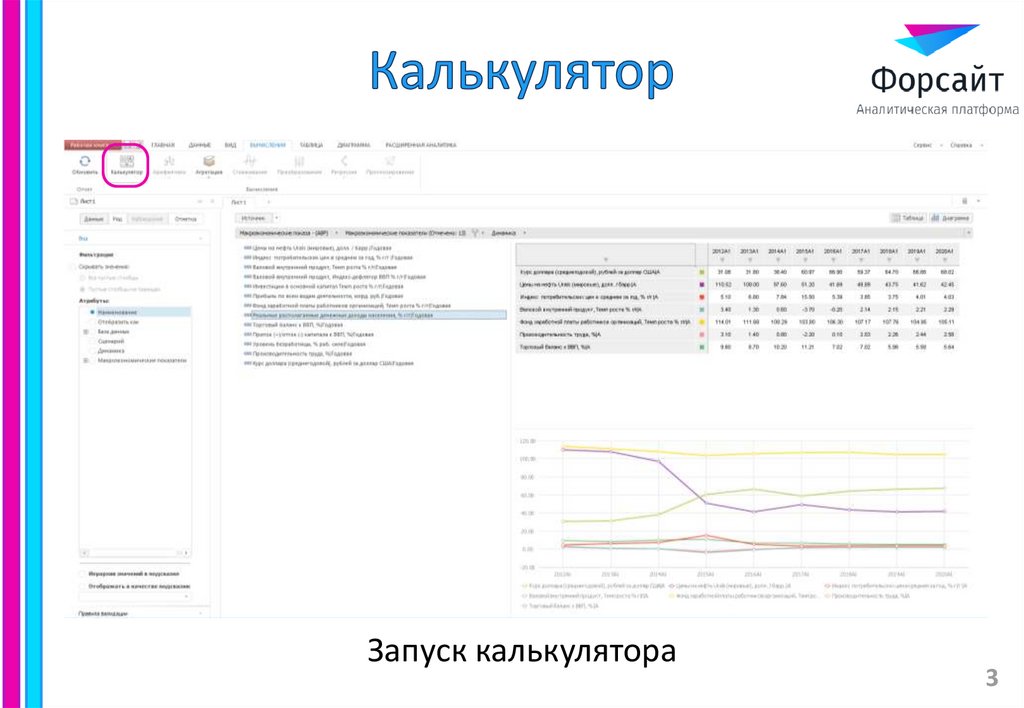Enable Игнорирование значений в подсказках

(81, 574)
